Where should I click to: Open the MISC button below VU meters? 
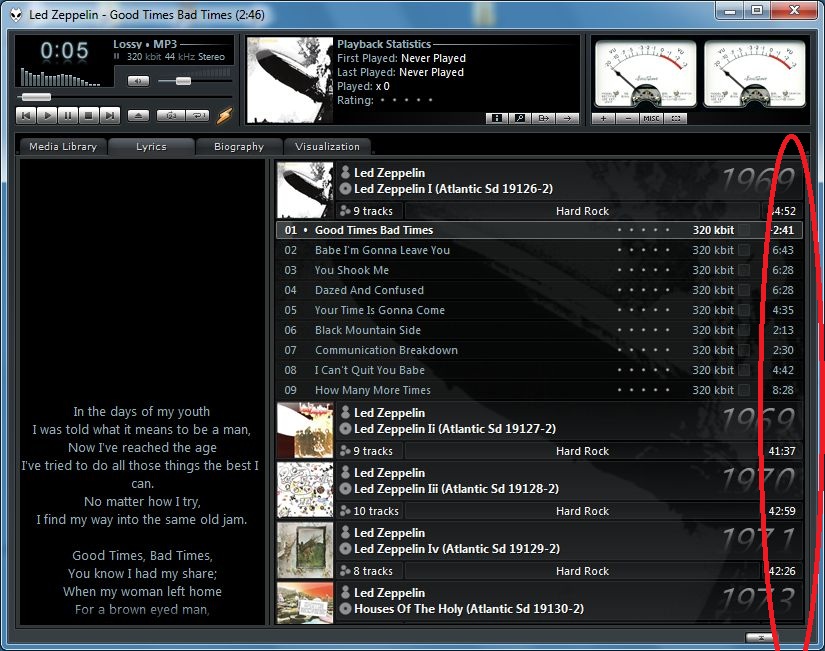(651, 118)
